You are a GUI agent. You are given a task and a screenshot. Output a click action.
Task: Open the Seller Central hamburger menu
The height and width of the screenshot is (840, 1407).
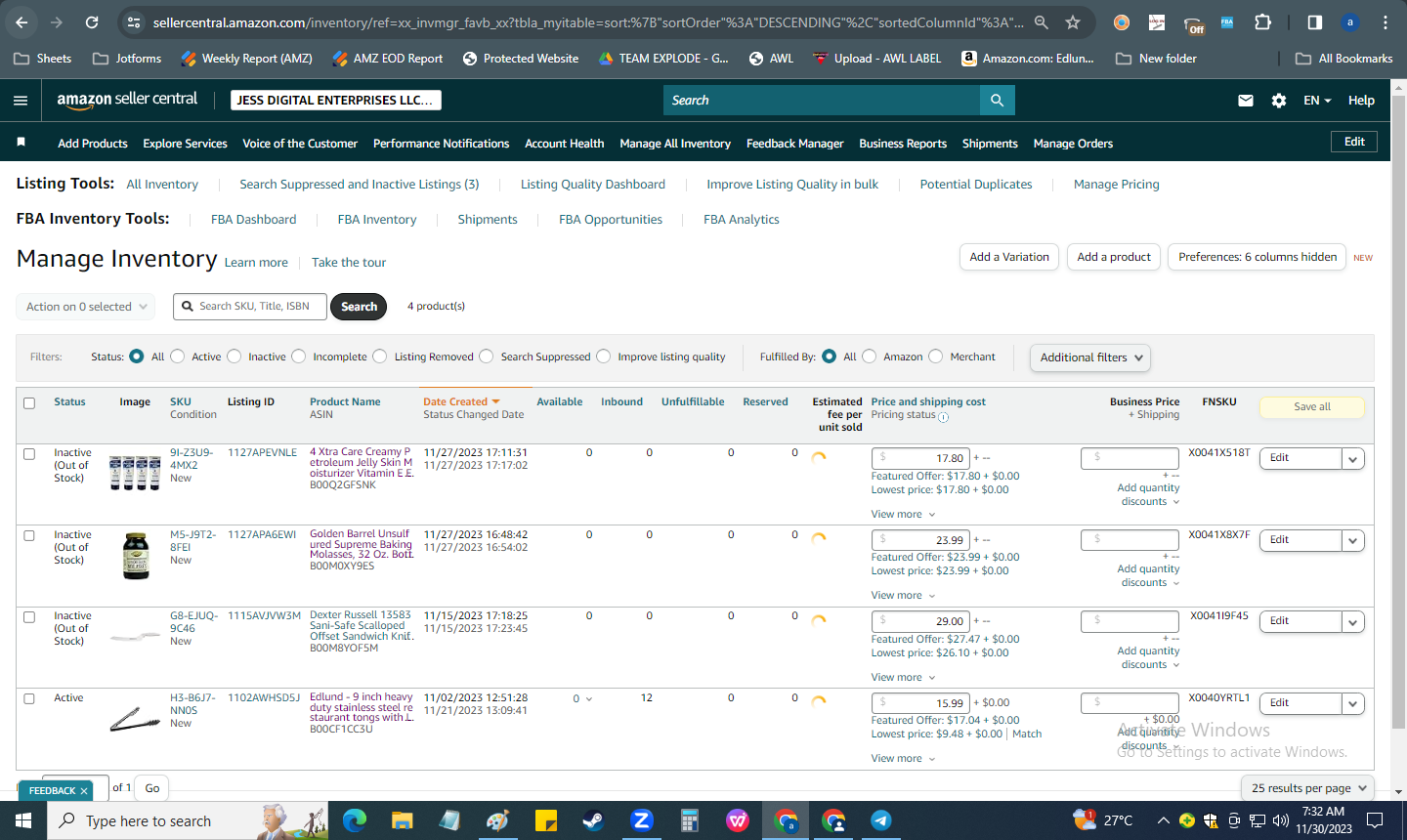pyautogui.click(x=21, y=101)
